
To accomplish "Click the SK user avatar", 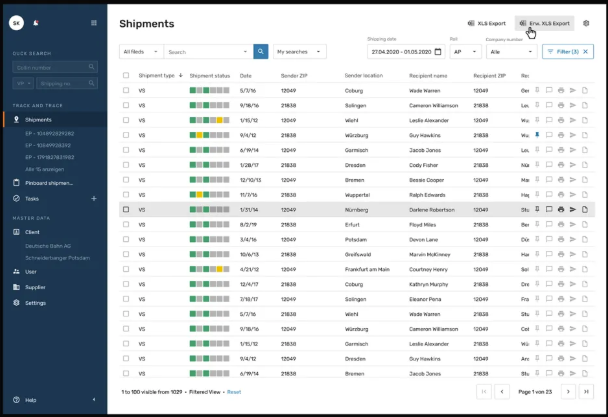I will click(16, 23).
